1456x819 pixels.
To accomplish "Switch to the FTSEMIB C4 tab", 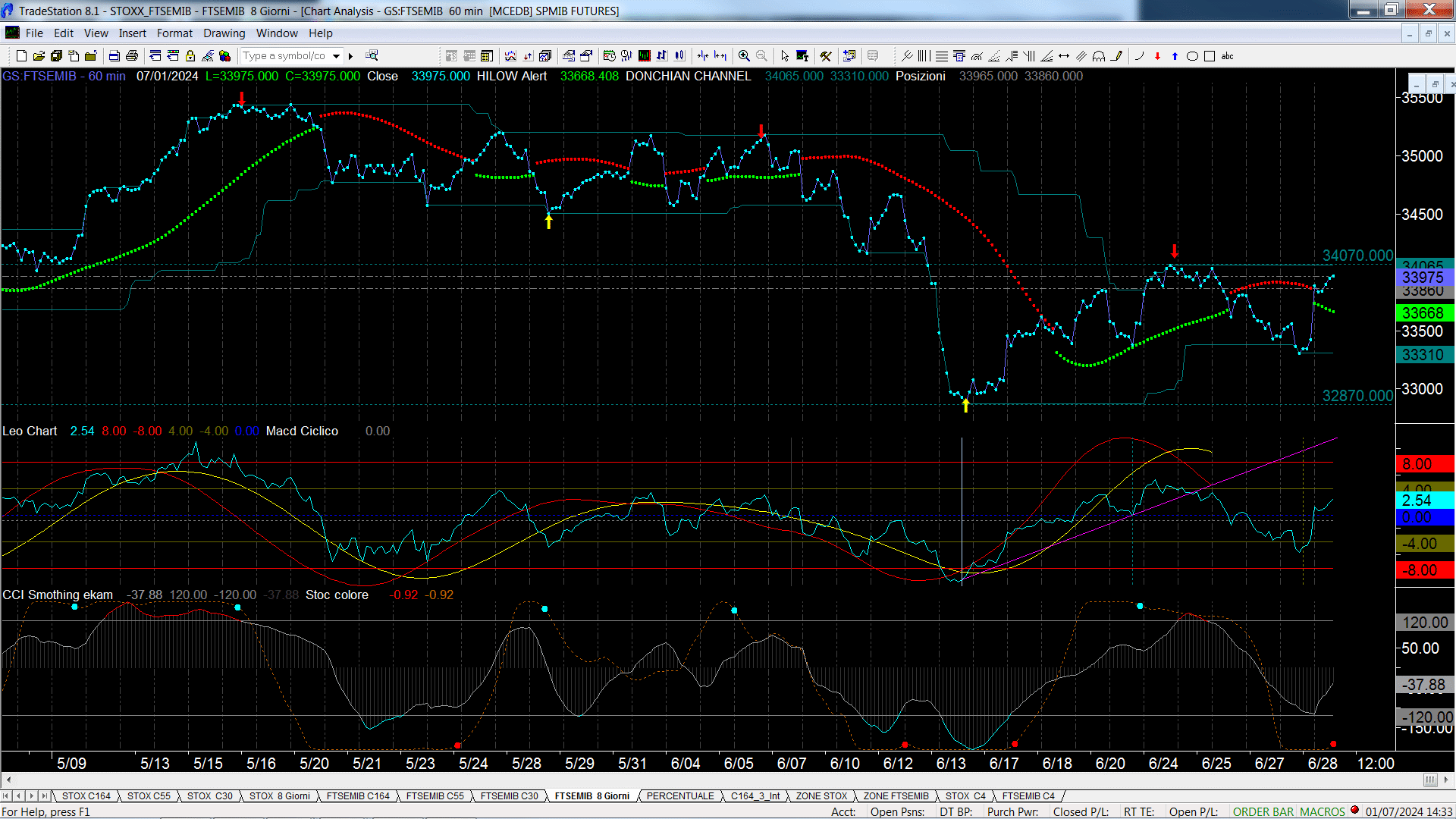I will coord(1028,795).
